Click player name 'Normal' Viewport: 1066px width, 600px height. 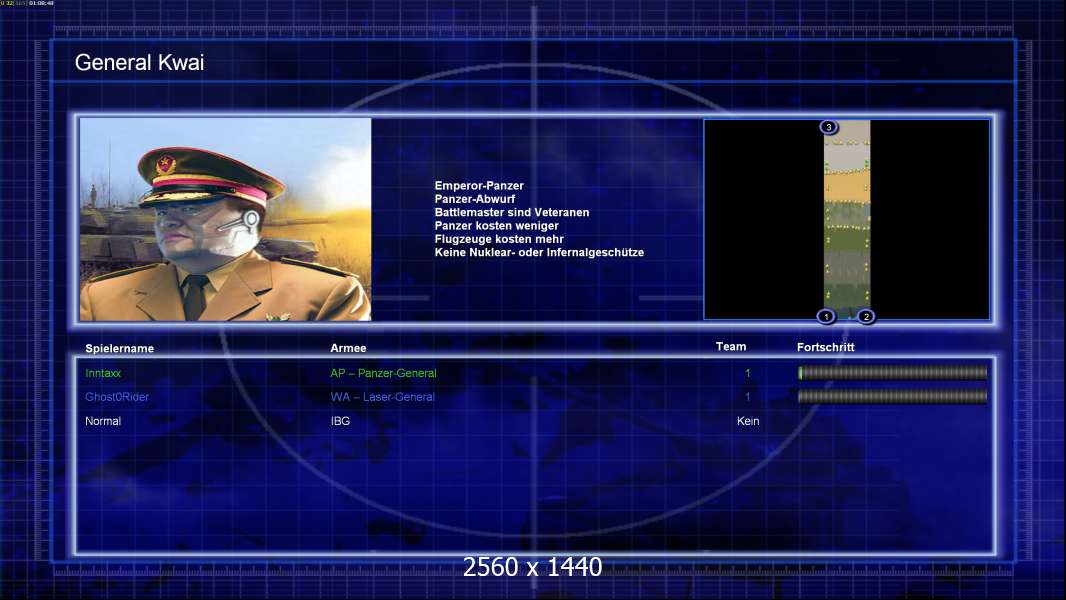103,421
